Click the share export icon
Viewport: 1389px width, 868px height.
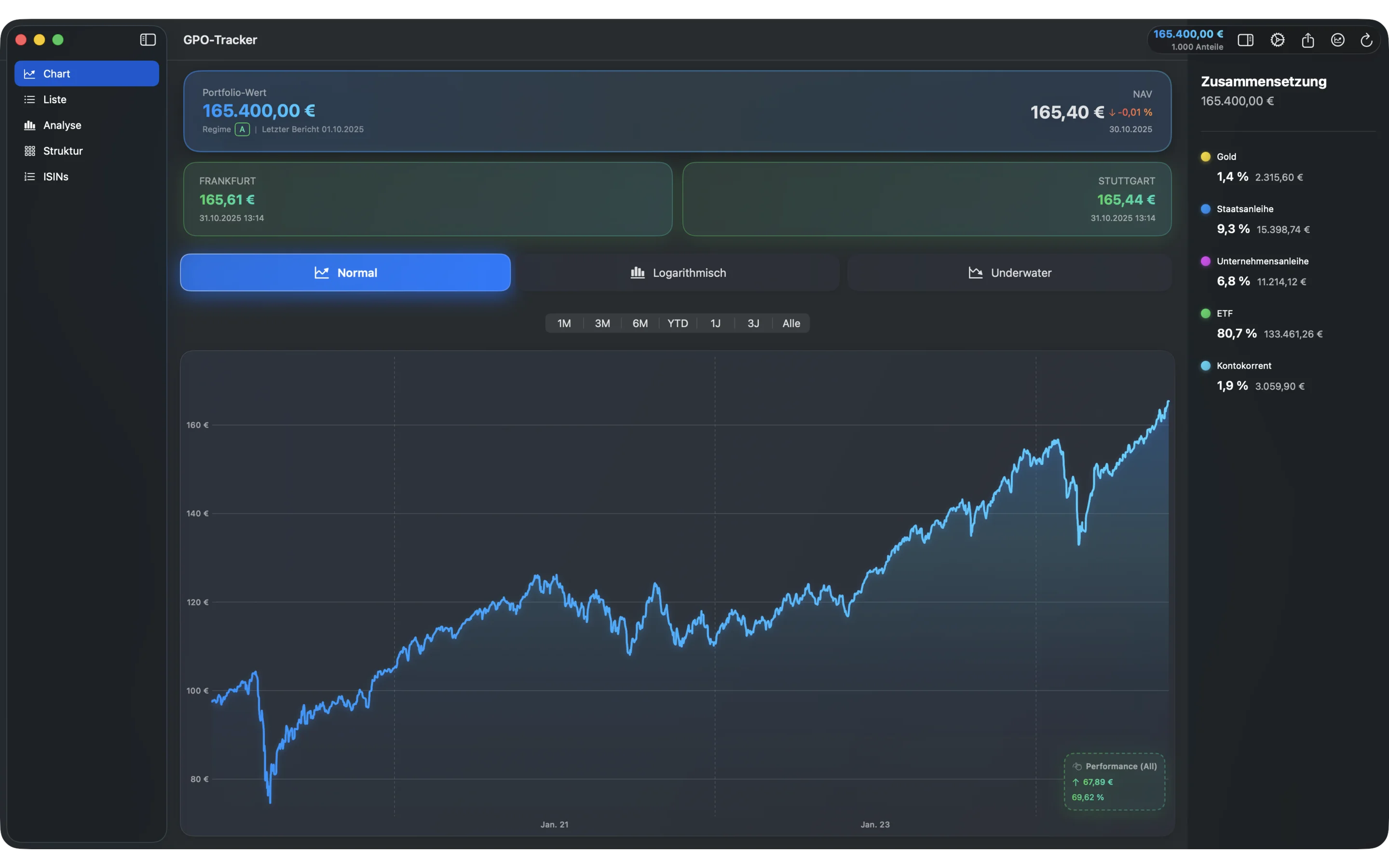(x=1307, y=40)
